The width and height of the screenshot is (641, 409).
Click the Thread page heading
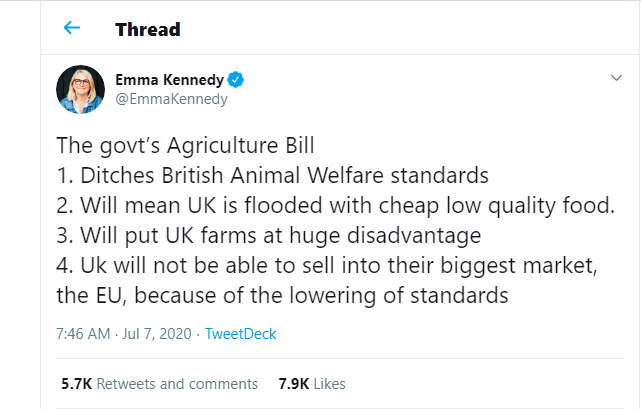[148, 29]
